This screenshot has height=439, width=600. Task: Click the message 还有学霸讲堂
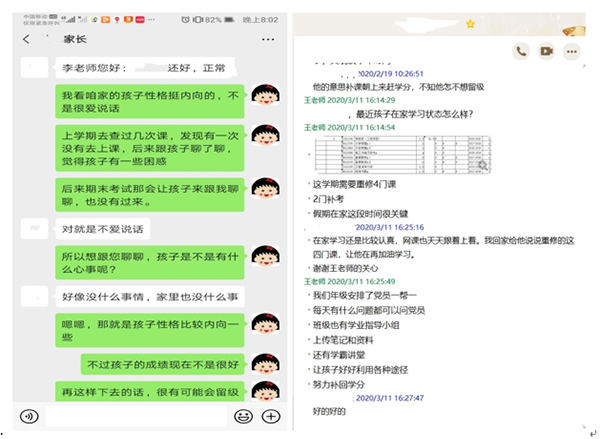pyautogui.click(x=339, y=355)
